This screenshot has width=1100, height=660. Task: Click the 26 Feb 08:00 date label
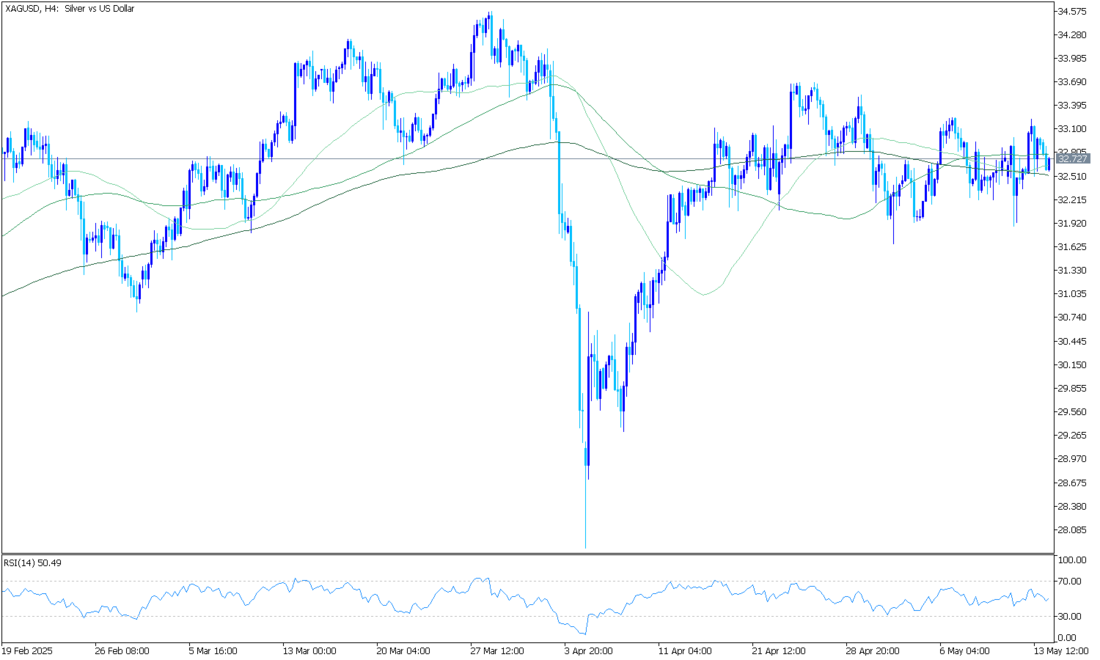123,651
